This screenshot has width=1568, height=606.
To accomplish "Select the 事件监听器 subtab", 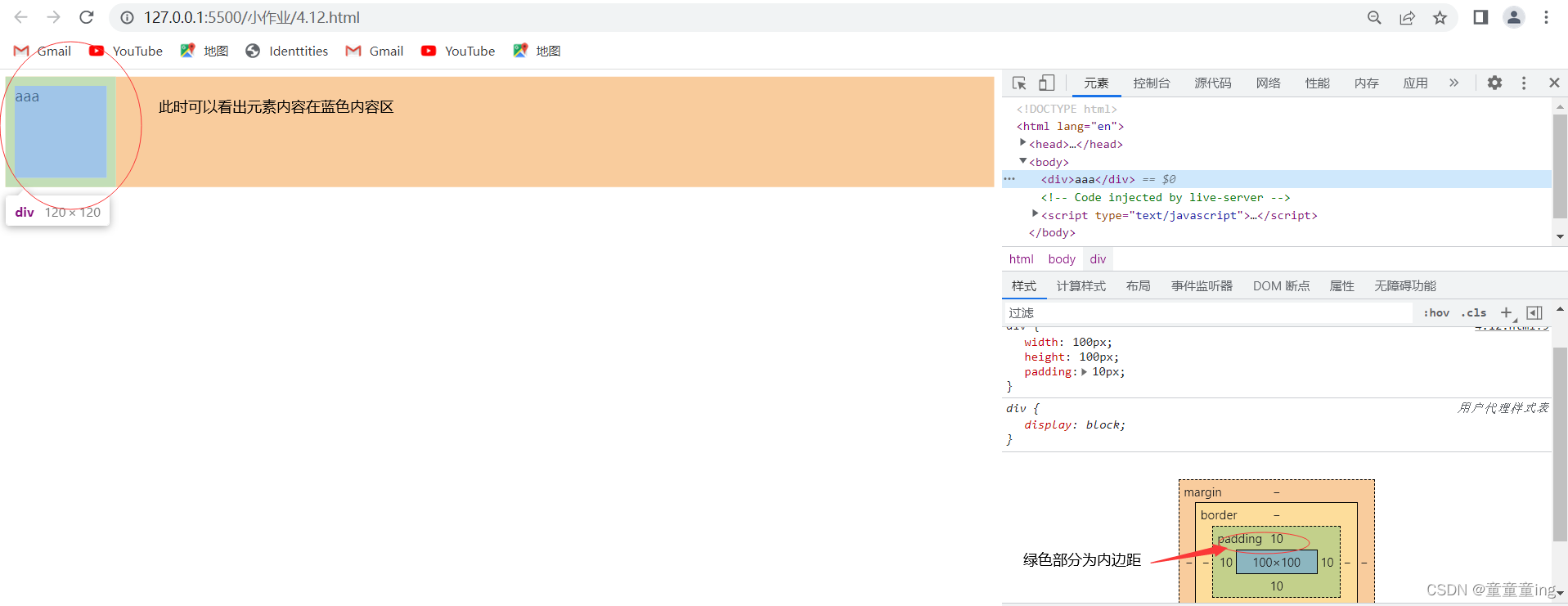I will click(x=1202, y=286).
